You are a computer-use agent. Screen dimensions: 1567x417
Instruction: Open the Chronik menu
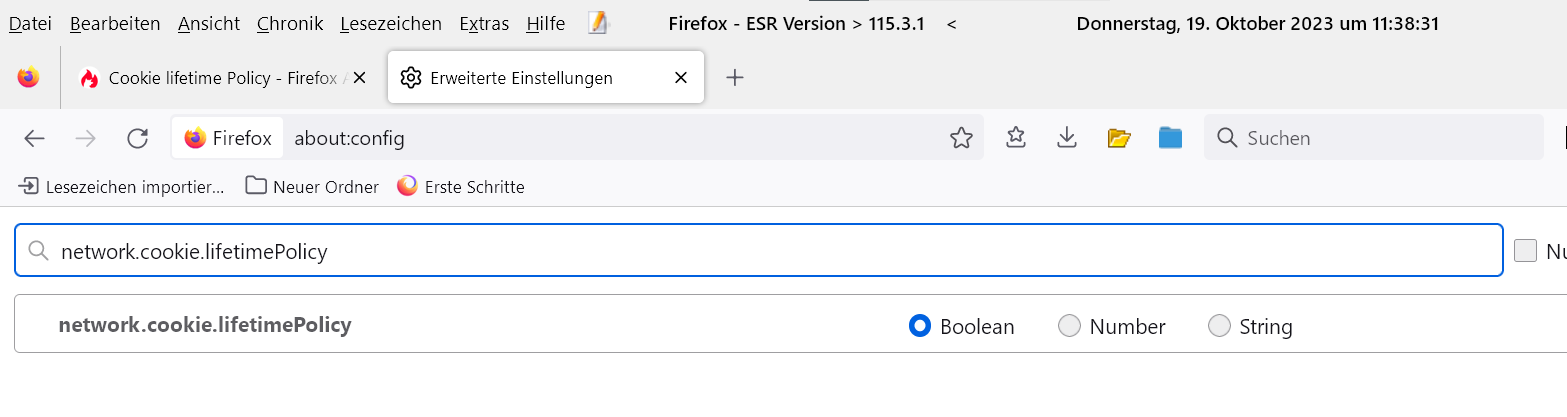click(290, 23)
